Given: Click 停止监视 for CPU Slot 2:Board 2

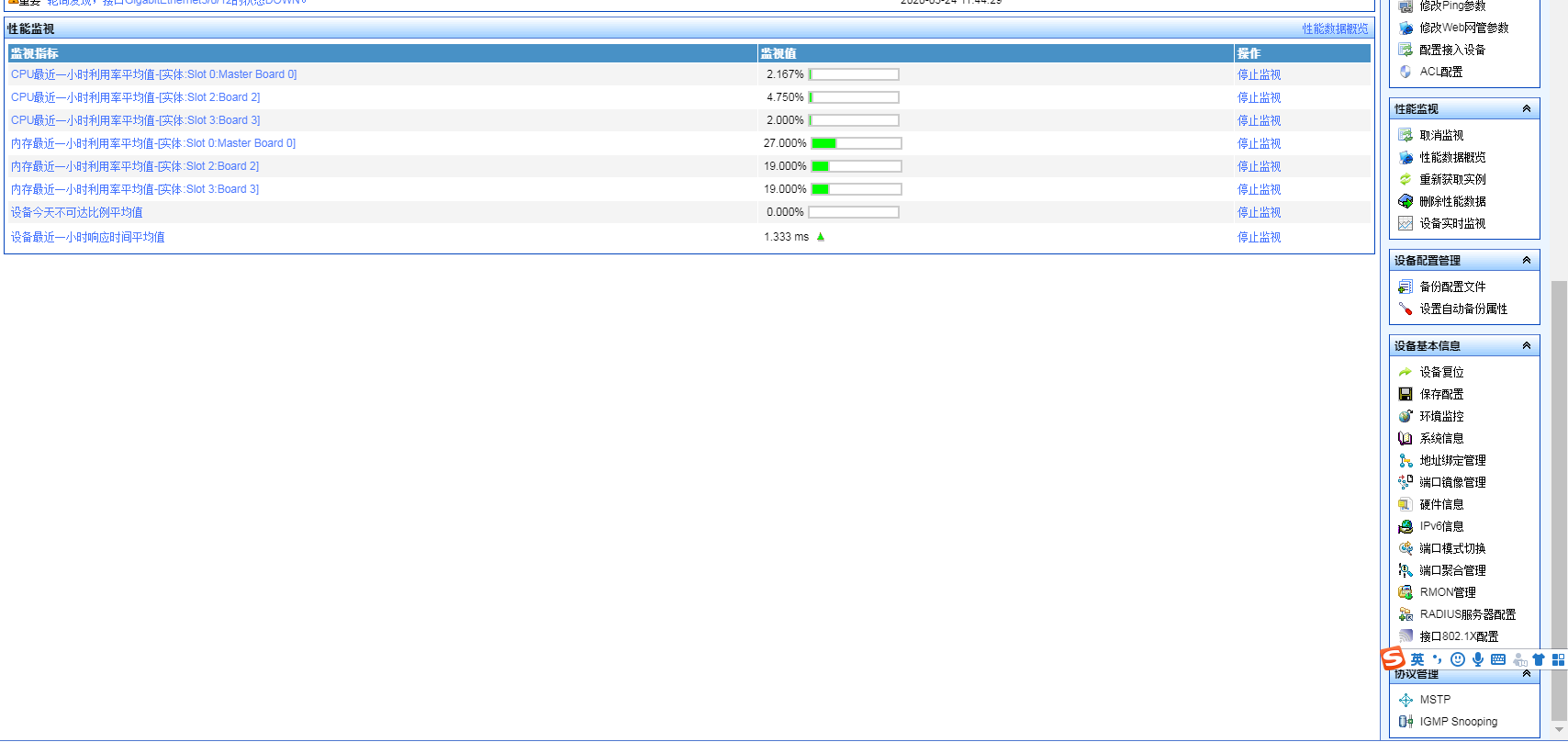Looking at the screenshot, I should point(1259,97).
